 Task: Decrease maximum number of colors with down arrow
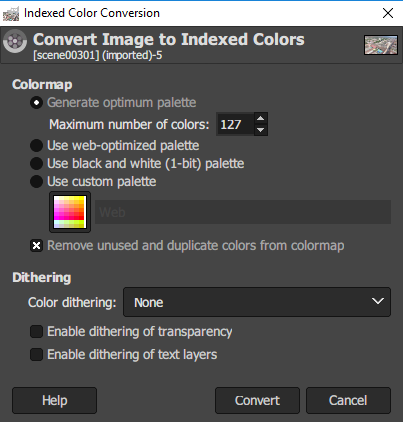click(x=261, y=130)
